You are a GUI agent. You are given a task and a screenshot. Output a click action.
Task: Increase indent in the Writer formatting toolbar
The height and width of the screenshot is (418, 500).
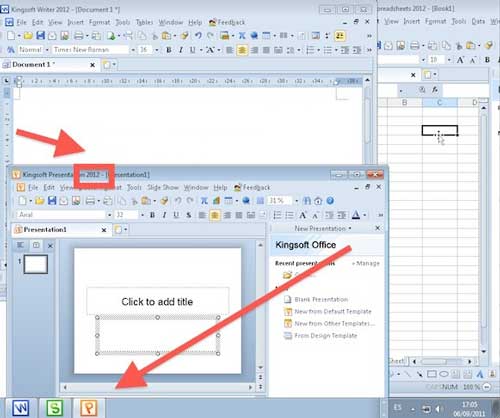pyautogui.click(x=357, y=50)
